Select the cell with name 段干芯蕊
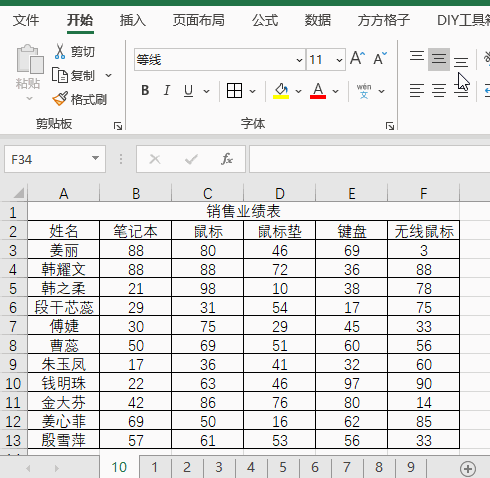This screenshot has height=478, width=490. pos(64,307)
